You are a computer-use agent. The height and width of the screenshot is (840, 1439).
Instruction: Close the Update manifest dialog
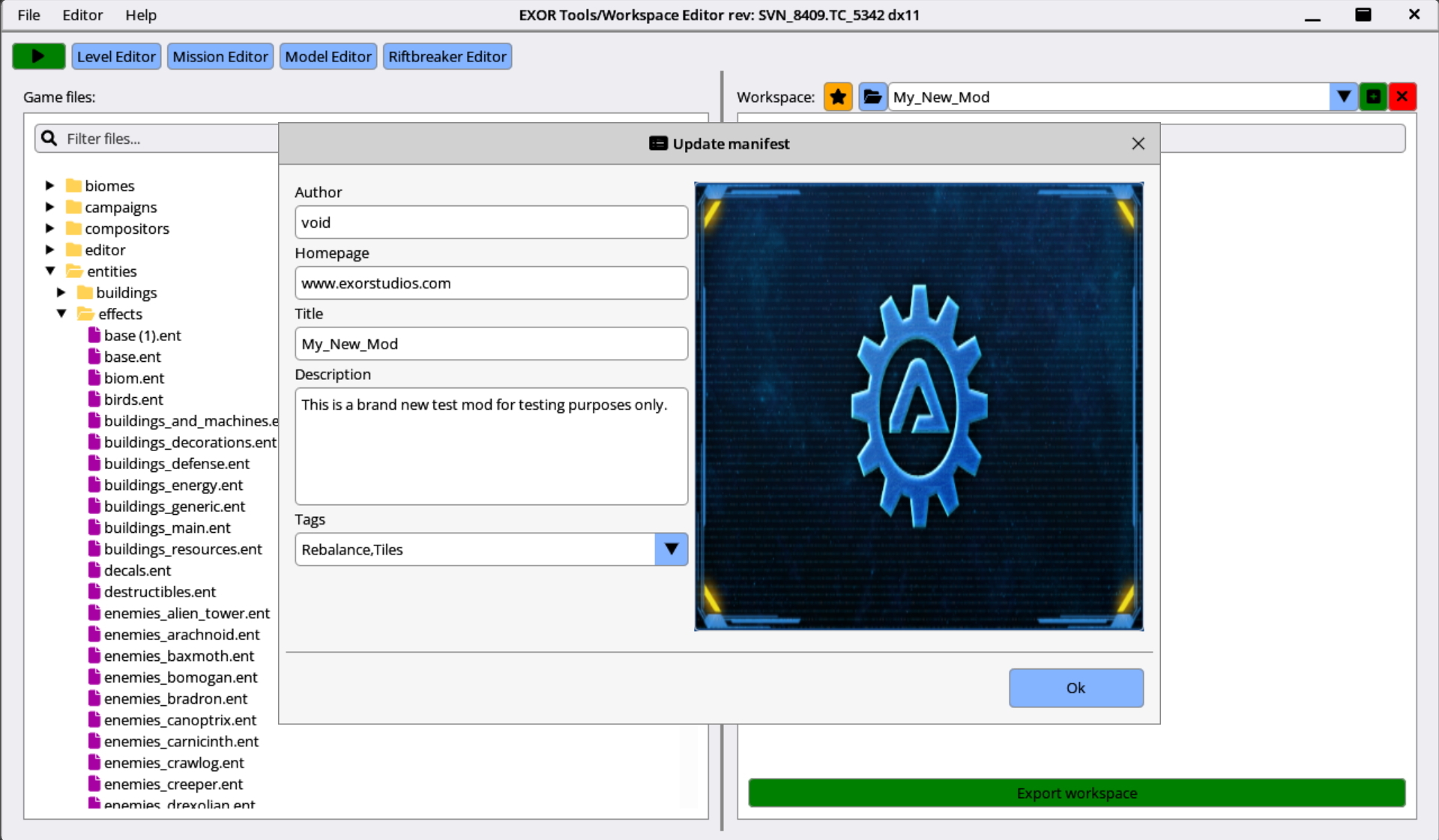tap(1138, 143)
